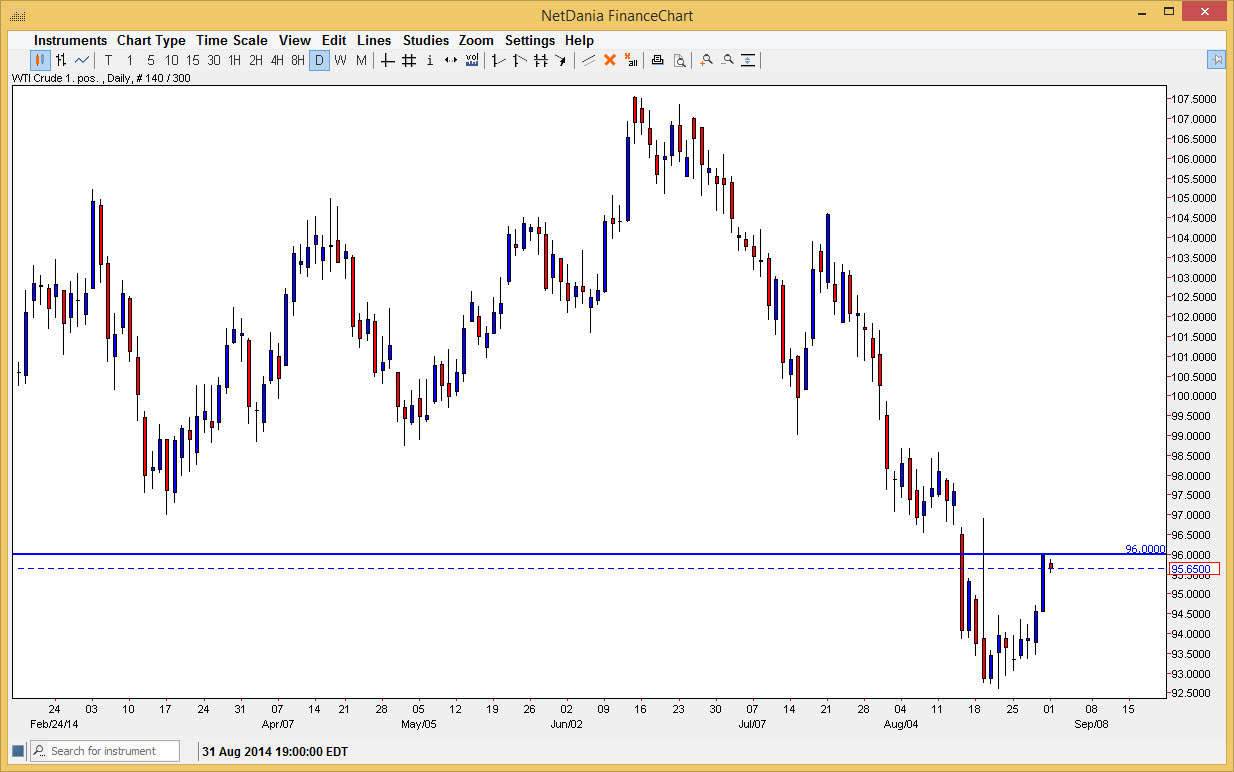Open the volume indicator icon
Image resolution: width=1234 pixels, height=772 pixels.
point(471,60)
